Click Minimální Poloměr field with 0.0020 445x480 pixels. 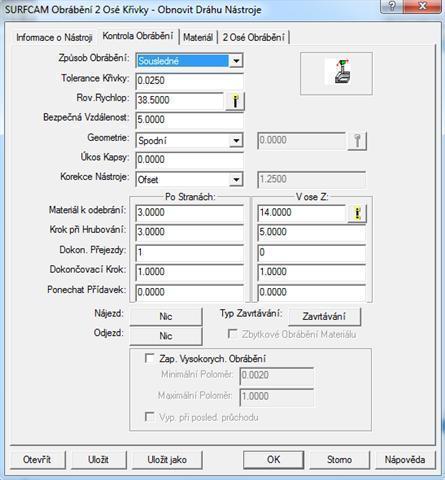(276, 376)
